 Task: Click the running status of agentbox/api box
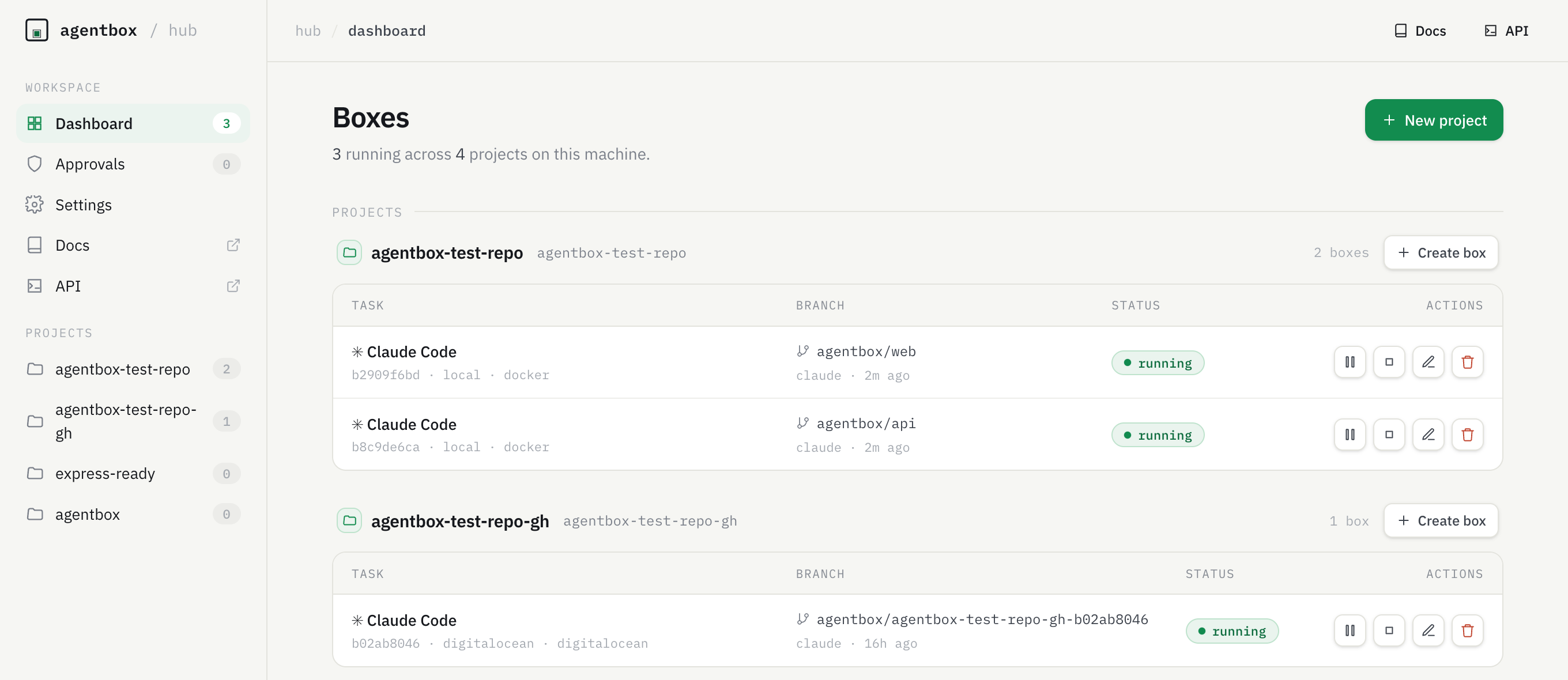click(1157, 436)
